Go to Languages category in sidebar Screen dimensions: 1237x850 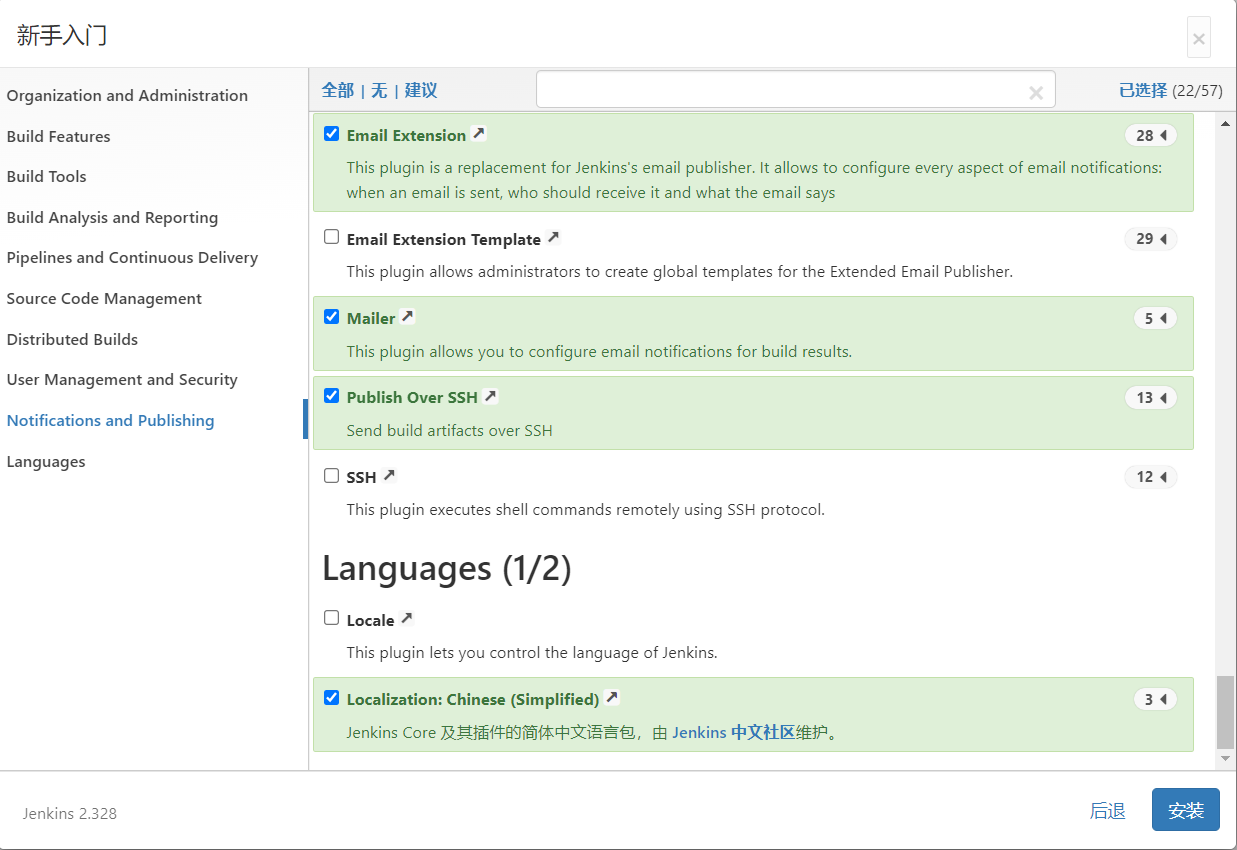pos(46,461)
